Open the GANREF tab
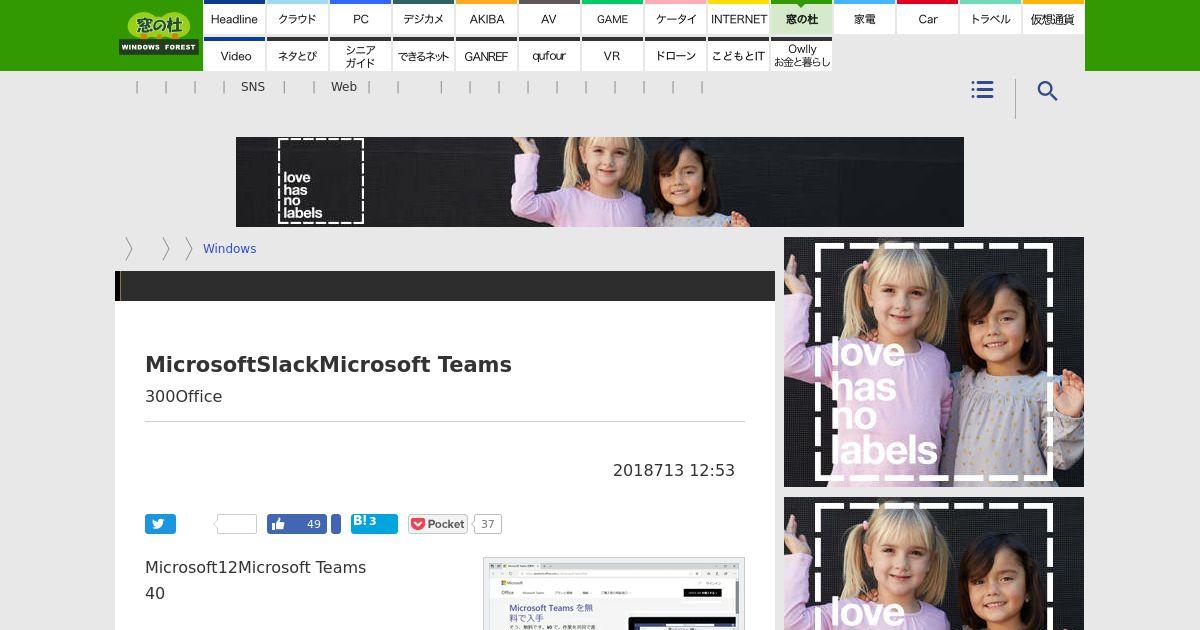Screen dimensions: 1200x630 point(486,55)
